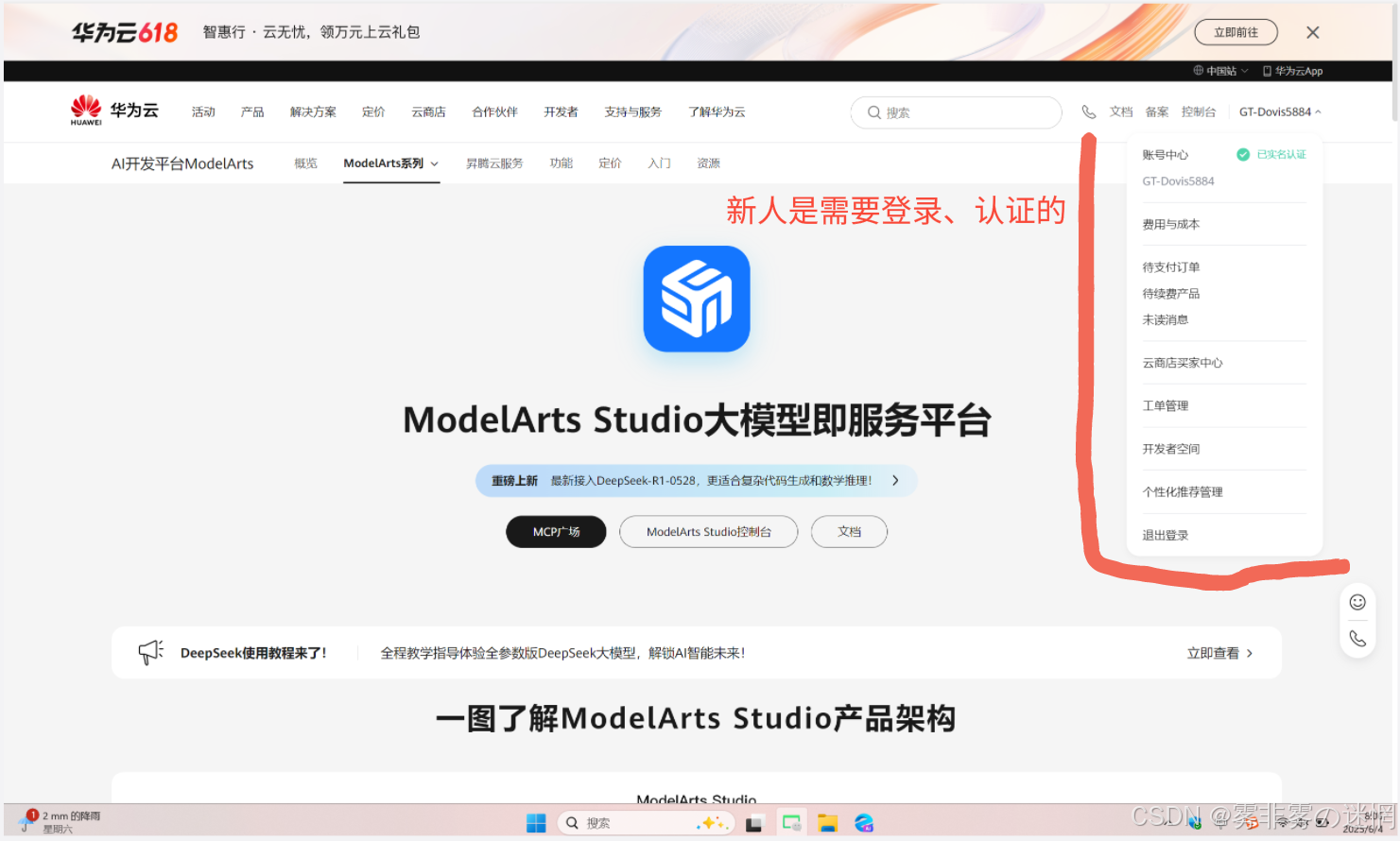
Task: Open 开发者空间 in the account menu
Action: [1171, 449]
